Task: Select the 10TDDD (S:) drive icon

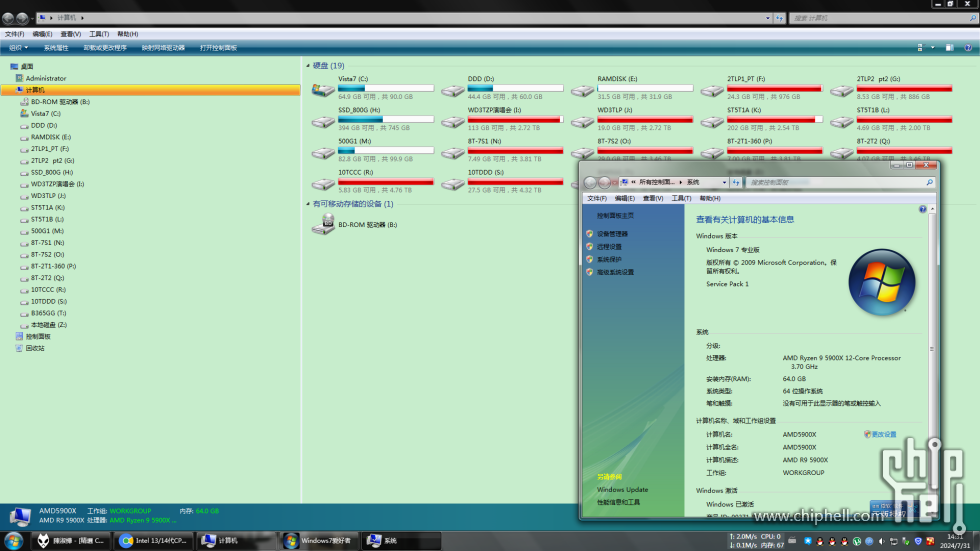Action: [452, 184]
